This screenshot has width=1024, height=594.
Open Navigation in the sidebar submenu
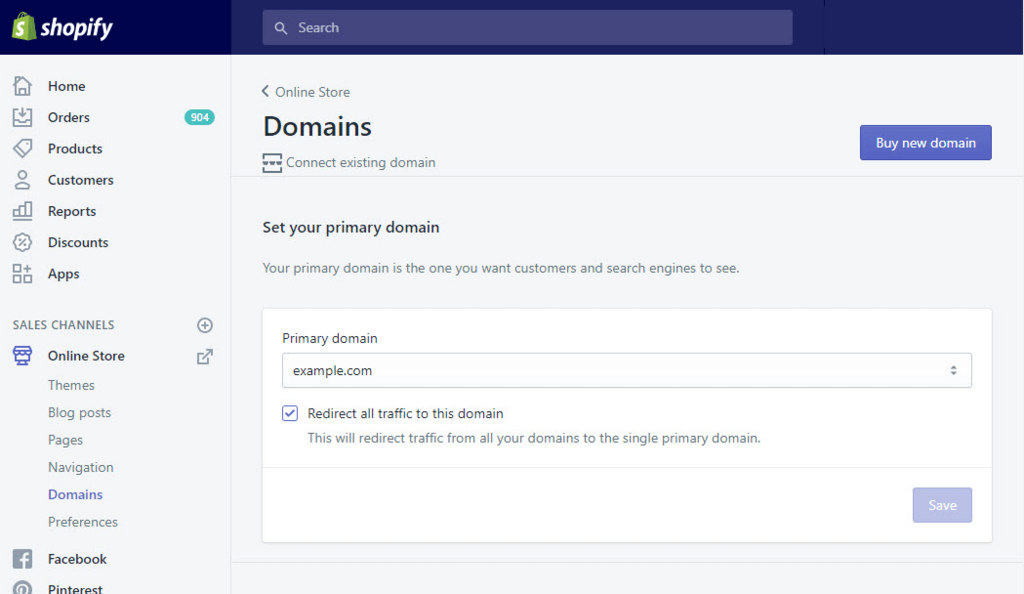(80, 467)
